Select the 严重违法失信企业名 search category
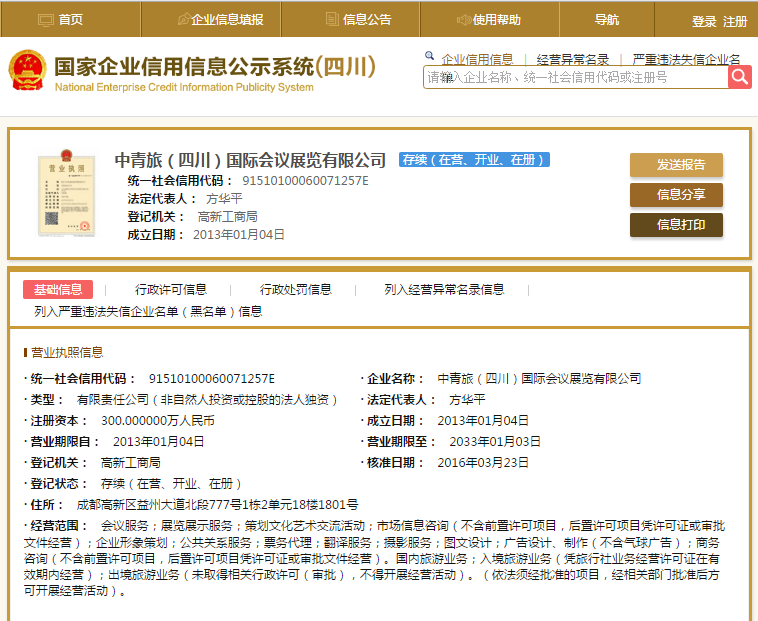The width and height of the screenshot is (758, 621). point(686,59)
